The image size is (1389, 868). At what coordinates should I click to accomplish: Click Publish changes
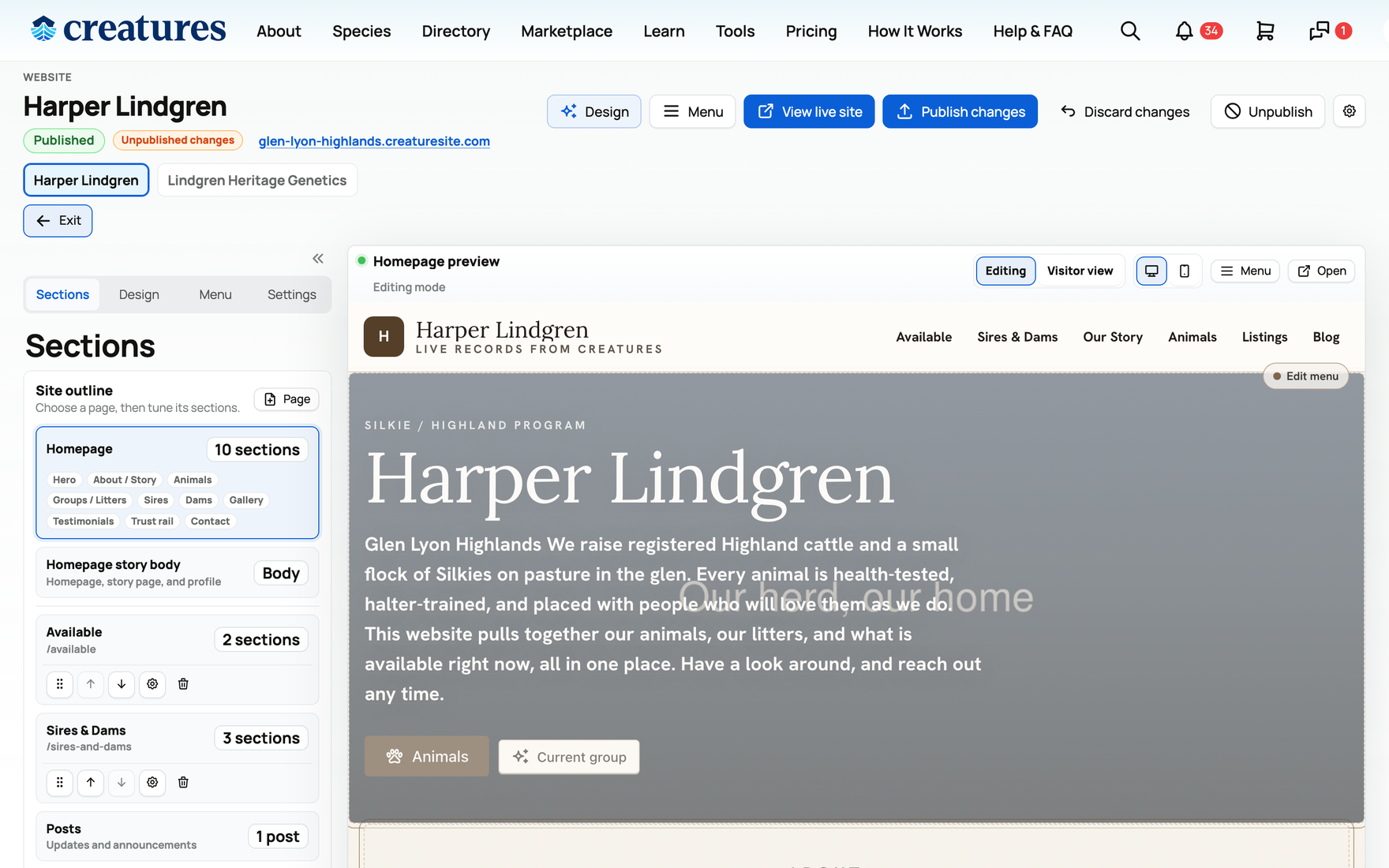(x=960, y=111)
